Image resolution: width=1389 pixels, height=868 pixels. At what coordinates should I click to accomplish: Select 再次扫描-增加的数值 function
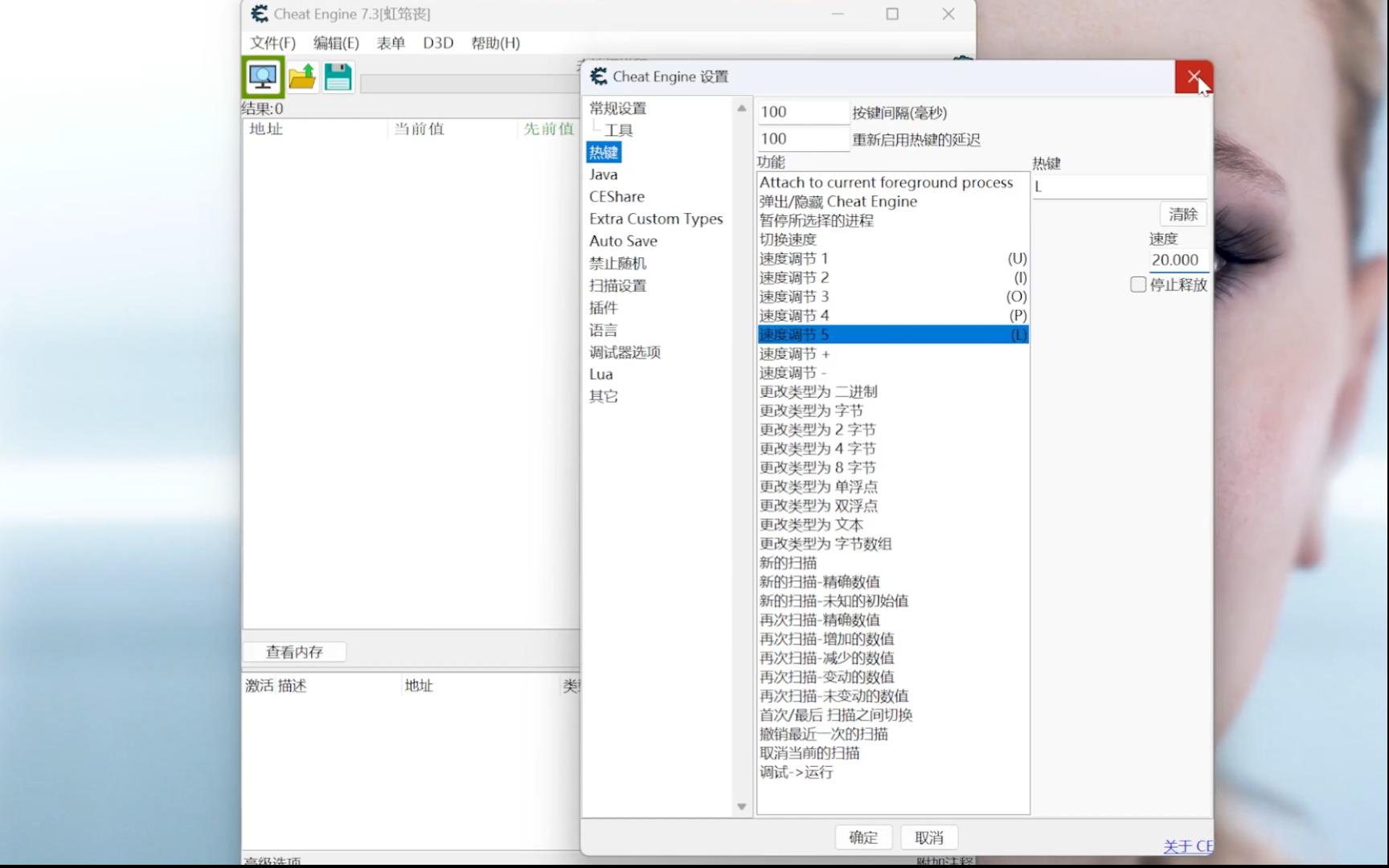[893, 639]
